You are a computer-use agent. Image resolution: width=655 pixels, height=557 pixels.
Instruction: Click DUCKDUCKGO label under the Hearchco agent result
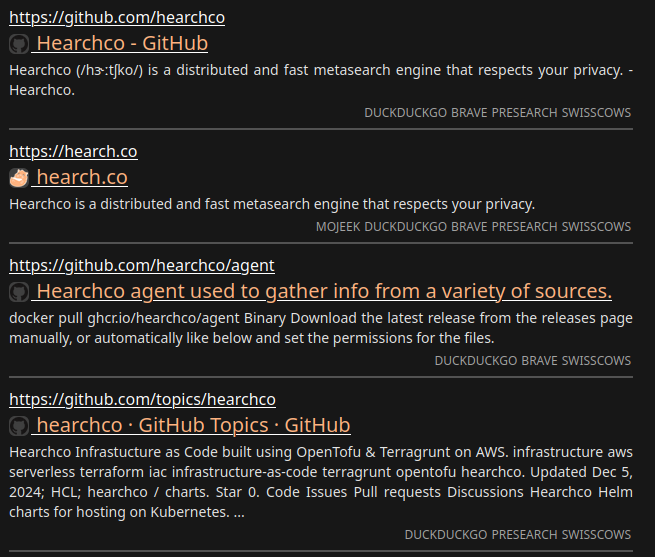tap(476, 360)
